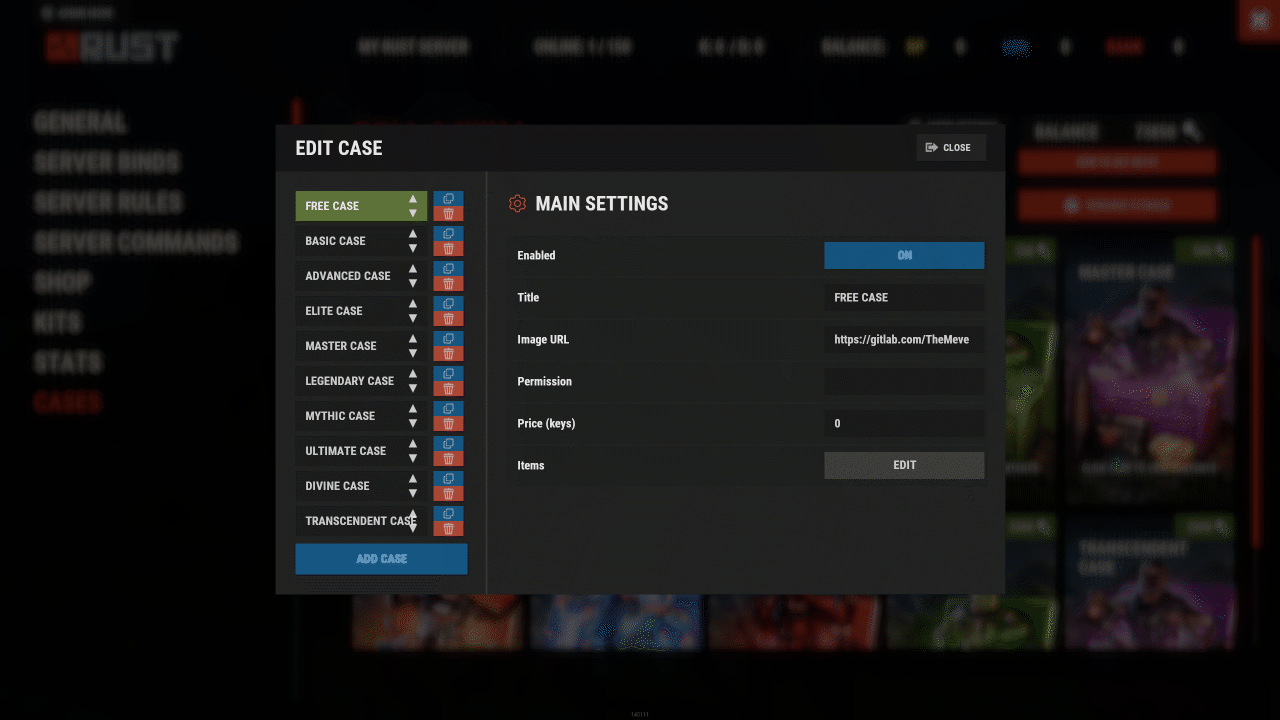The height and width of the screenshot is (720, 1280).
Task: Delete the Divine Case
Action: [x=448, y=494]
